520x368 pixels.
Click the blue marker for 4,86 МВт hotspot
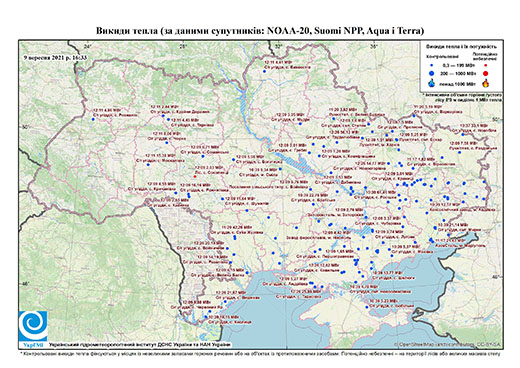93,119
